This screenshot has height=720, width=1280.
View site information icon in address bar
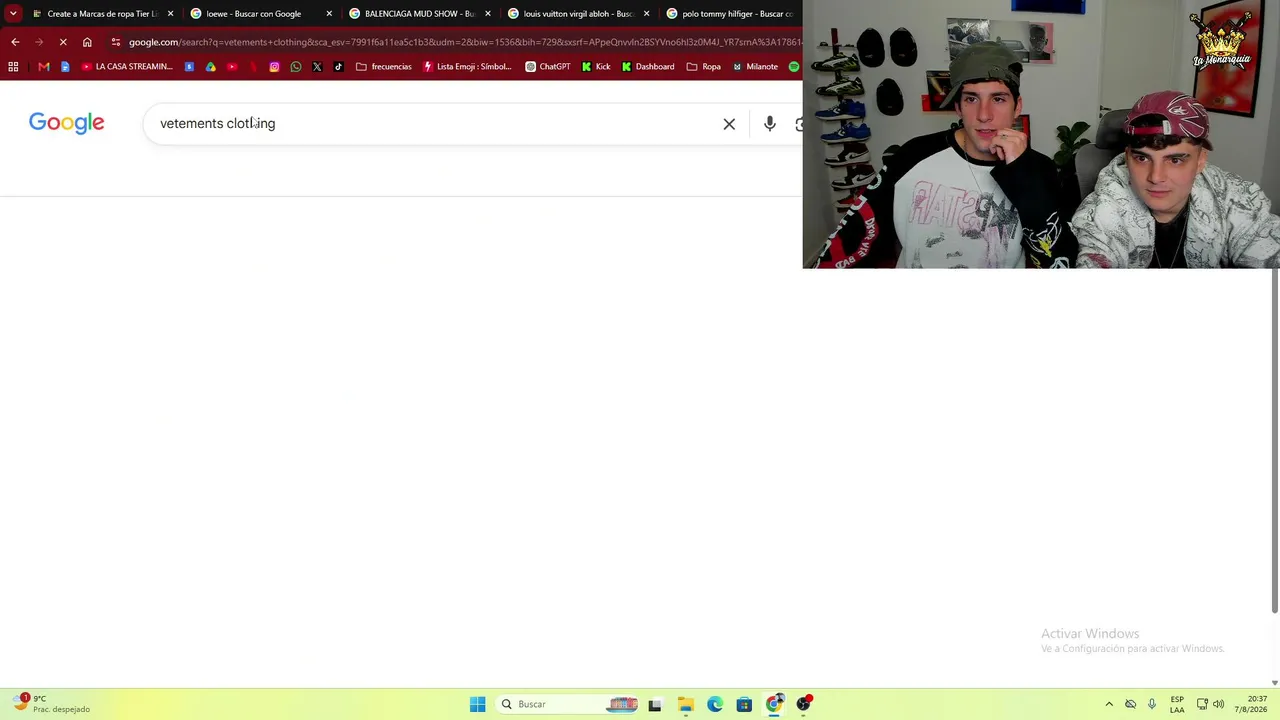(116, 42)
